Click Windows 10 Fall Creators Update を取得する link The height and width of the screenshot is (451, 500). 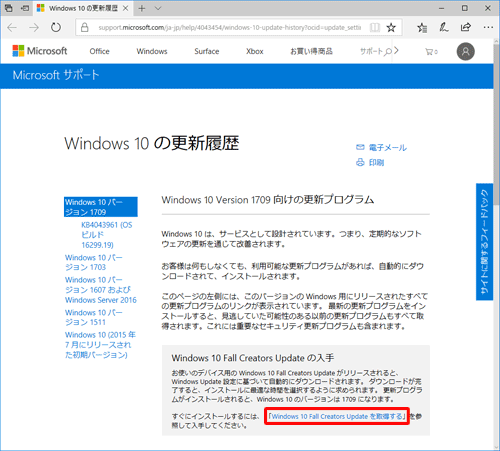(x=337, y=416)
